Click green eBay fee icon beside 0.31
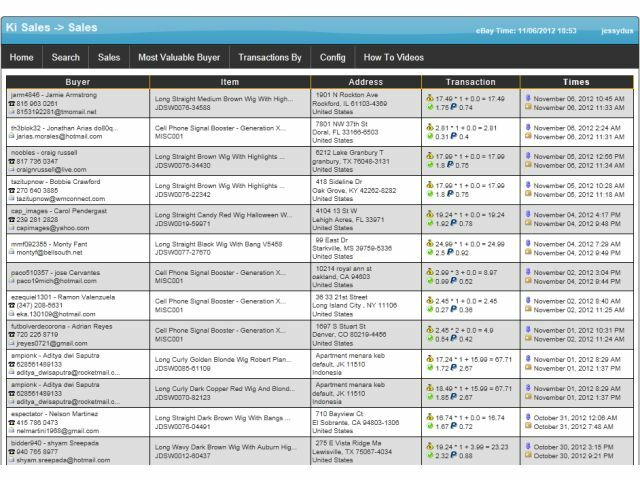 coord(430,136)
